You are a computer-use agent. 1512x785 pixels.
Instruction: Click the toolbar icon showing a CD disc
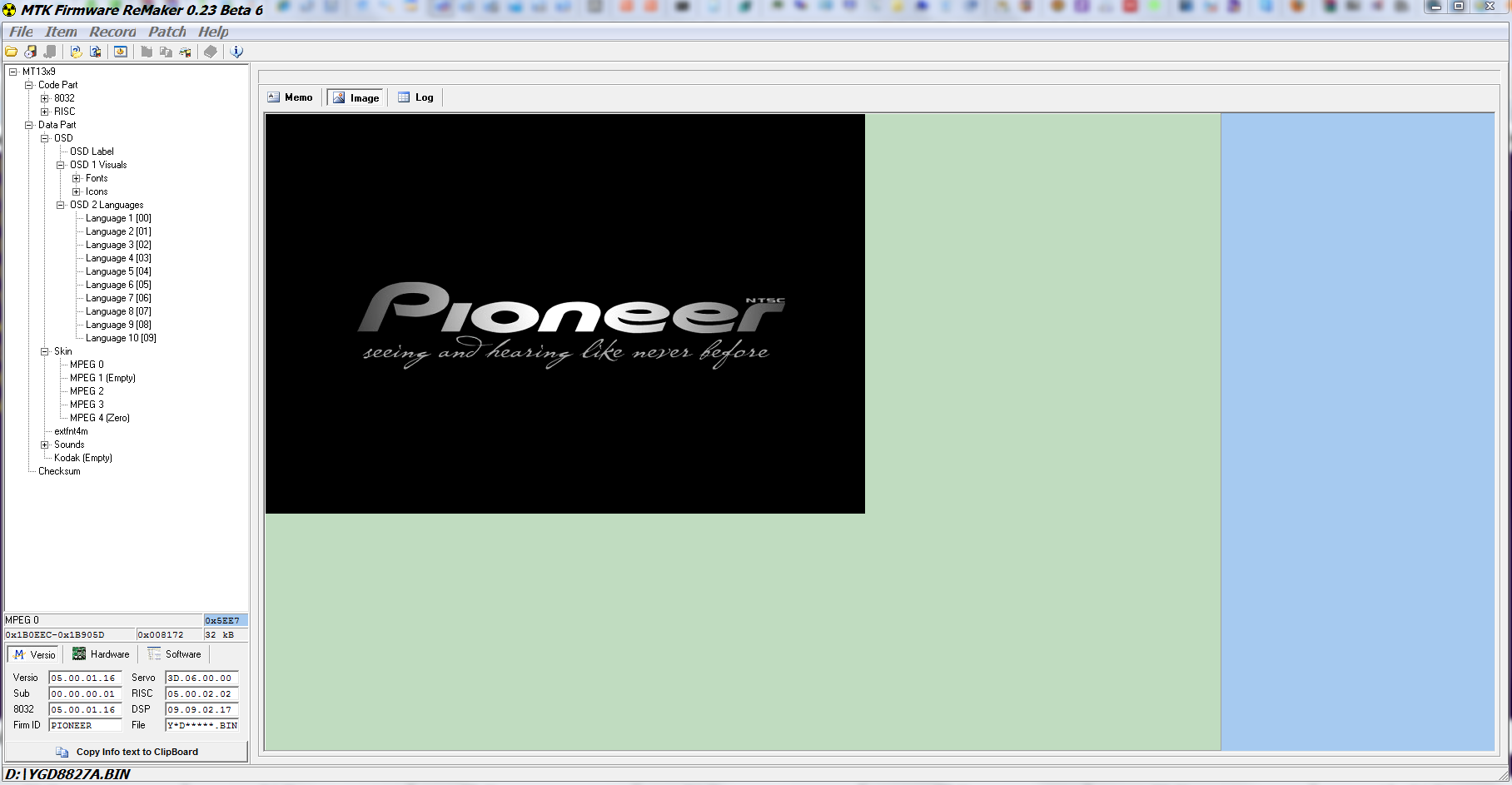pyautogui.click(x=30, y=52)
